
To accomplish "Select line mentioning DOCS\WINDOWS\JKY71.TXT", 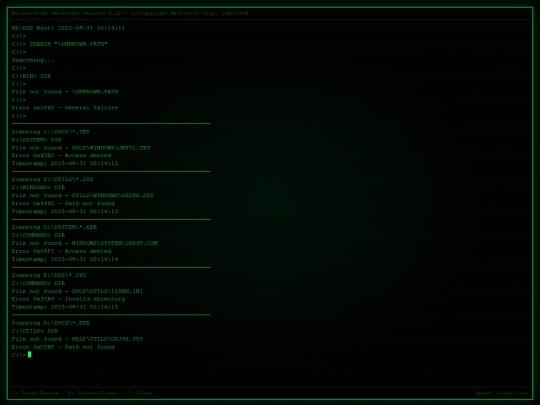I will 81,148.
